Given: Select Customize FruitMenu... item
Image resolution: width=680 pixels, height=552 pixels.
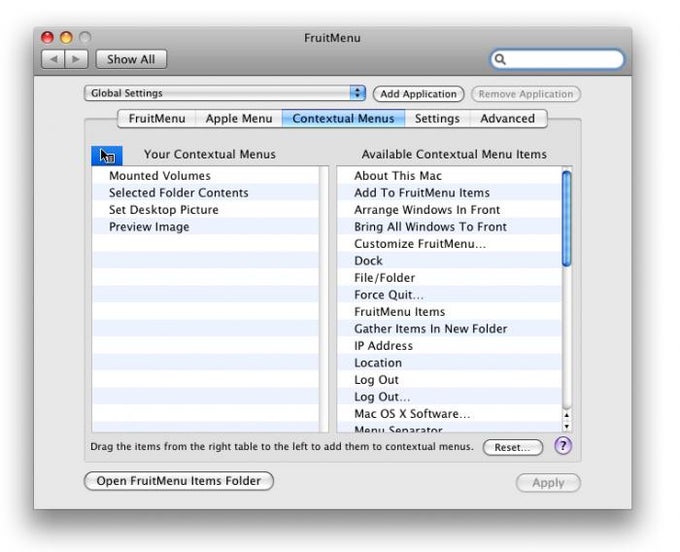Looking at the screenshot, I should pyautogui.click(x=449, y=244).
